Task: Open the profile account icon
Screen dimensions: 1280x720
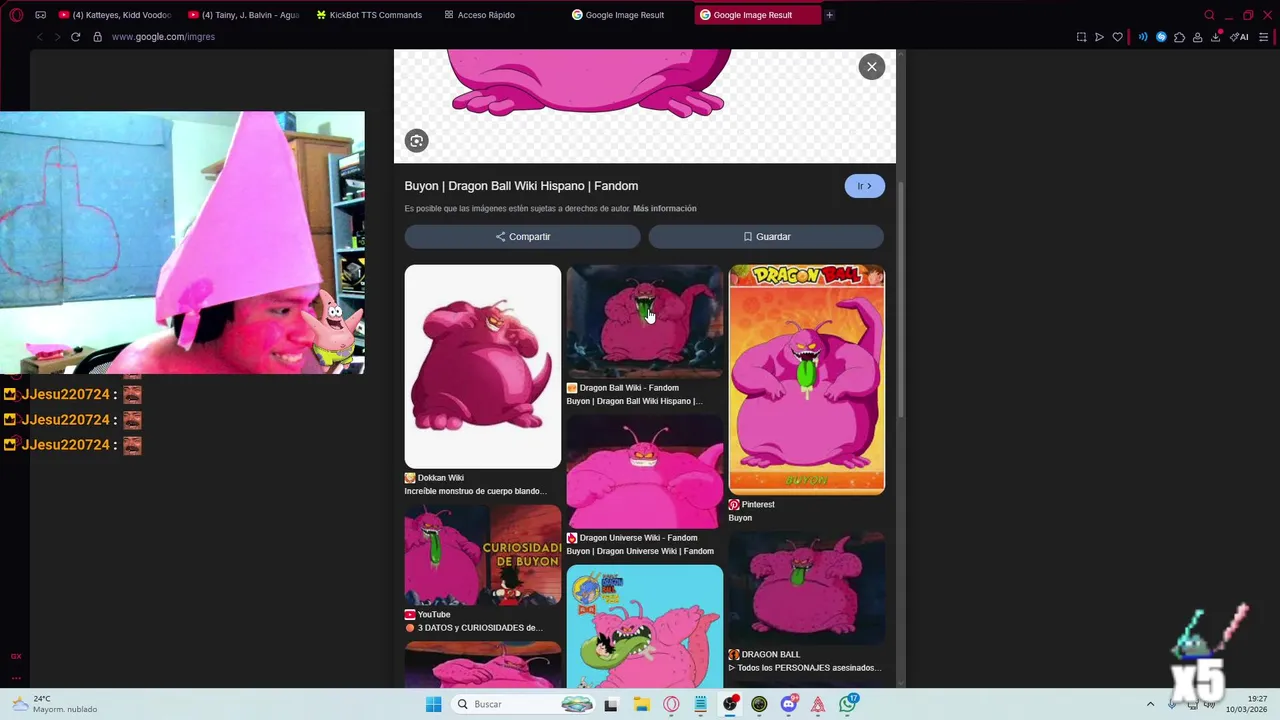Action: (1197, 37)
